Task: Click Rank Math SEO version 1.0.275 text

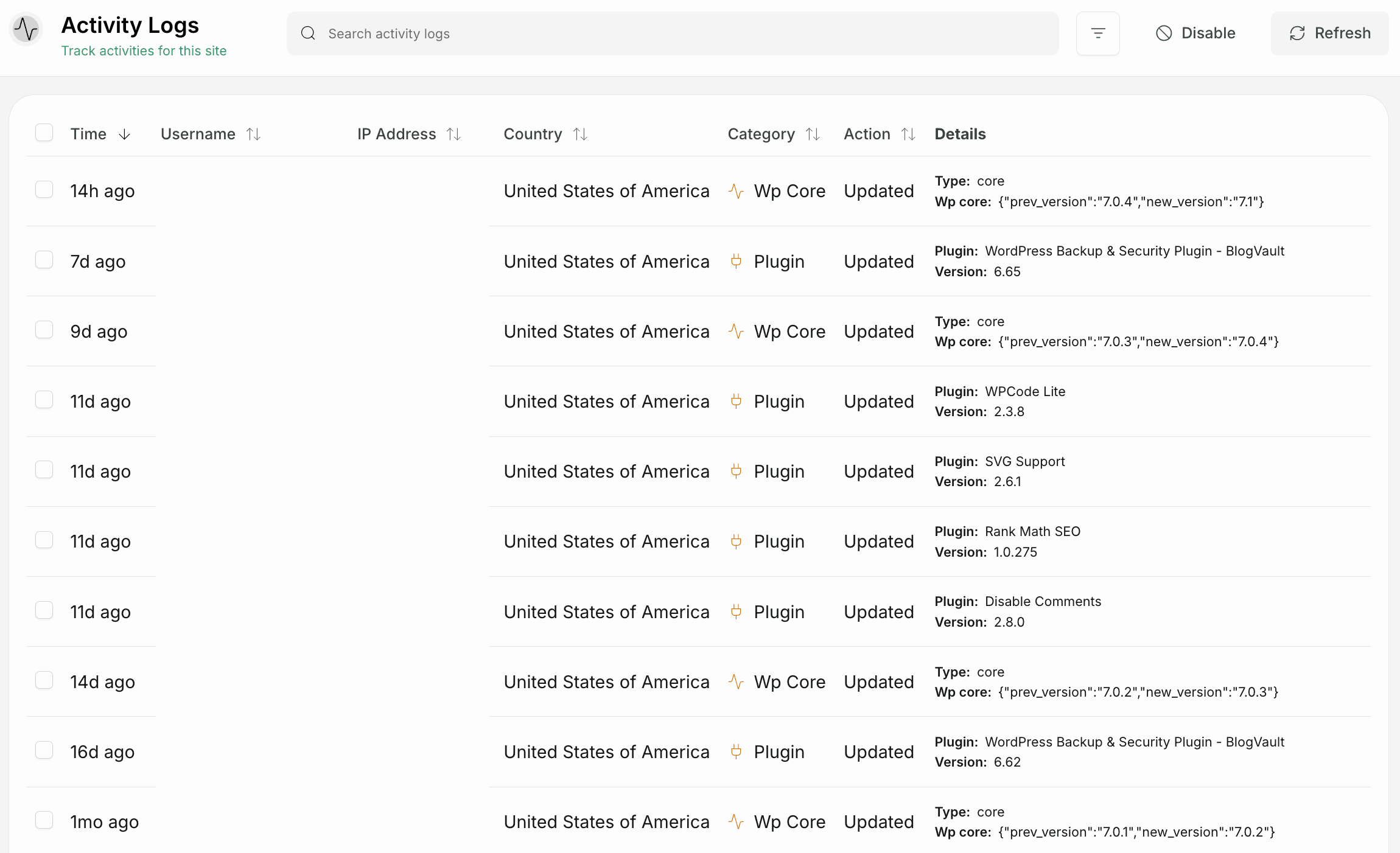Action: pos(986,552)
